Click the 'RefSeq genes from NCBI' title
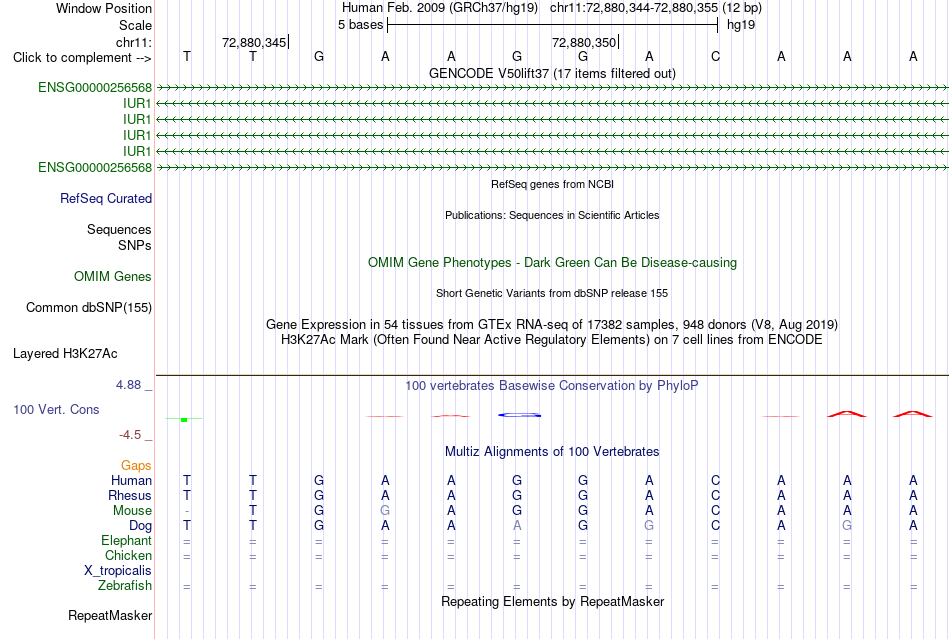Viewport: 950px width, 639px height. pos(552,184)
